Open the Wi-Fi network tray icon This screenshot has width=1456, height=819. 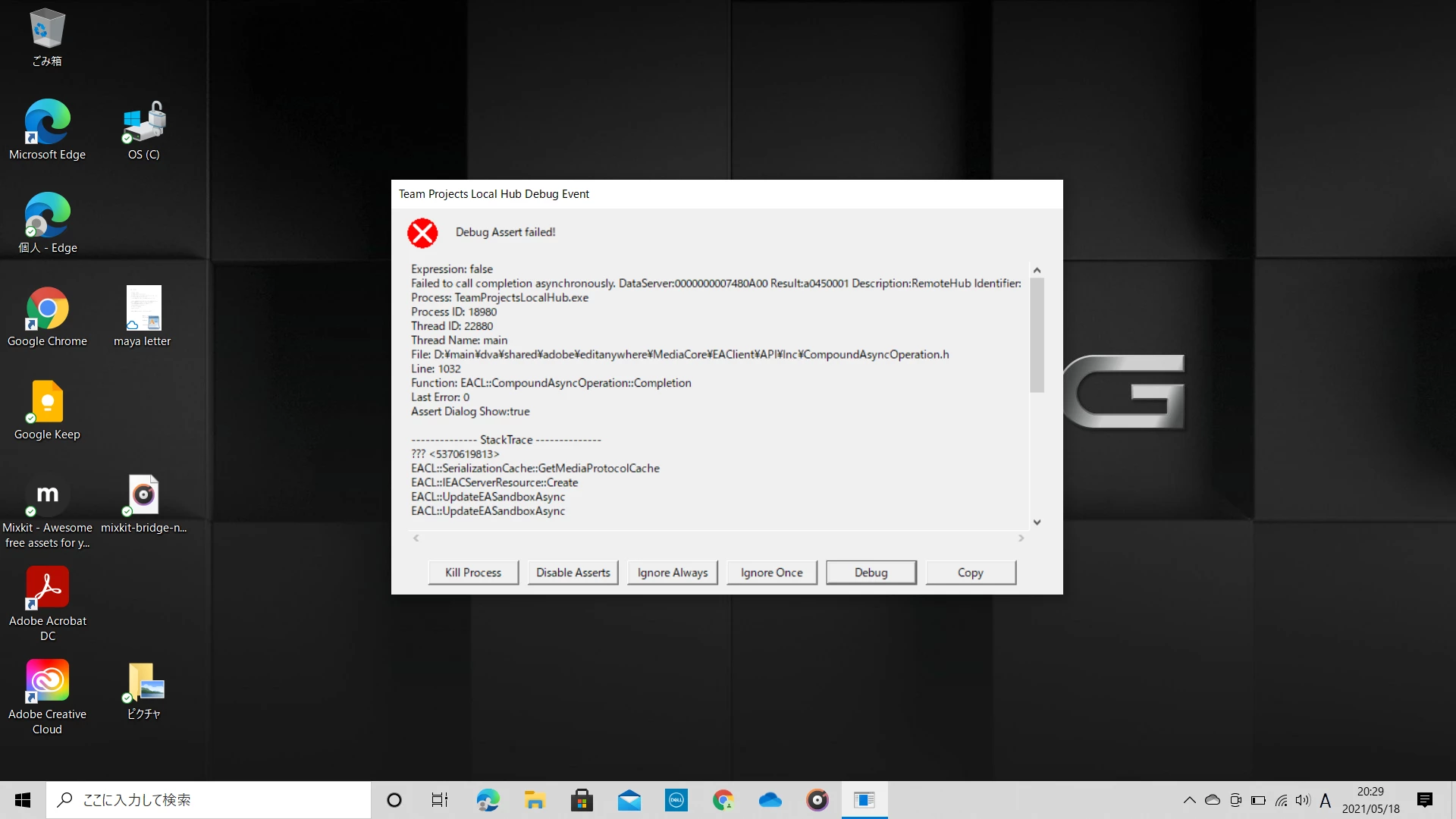pos(1281,800)
